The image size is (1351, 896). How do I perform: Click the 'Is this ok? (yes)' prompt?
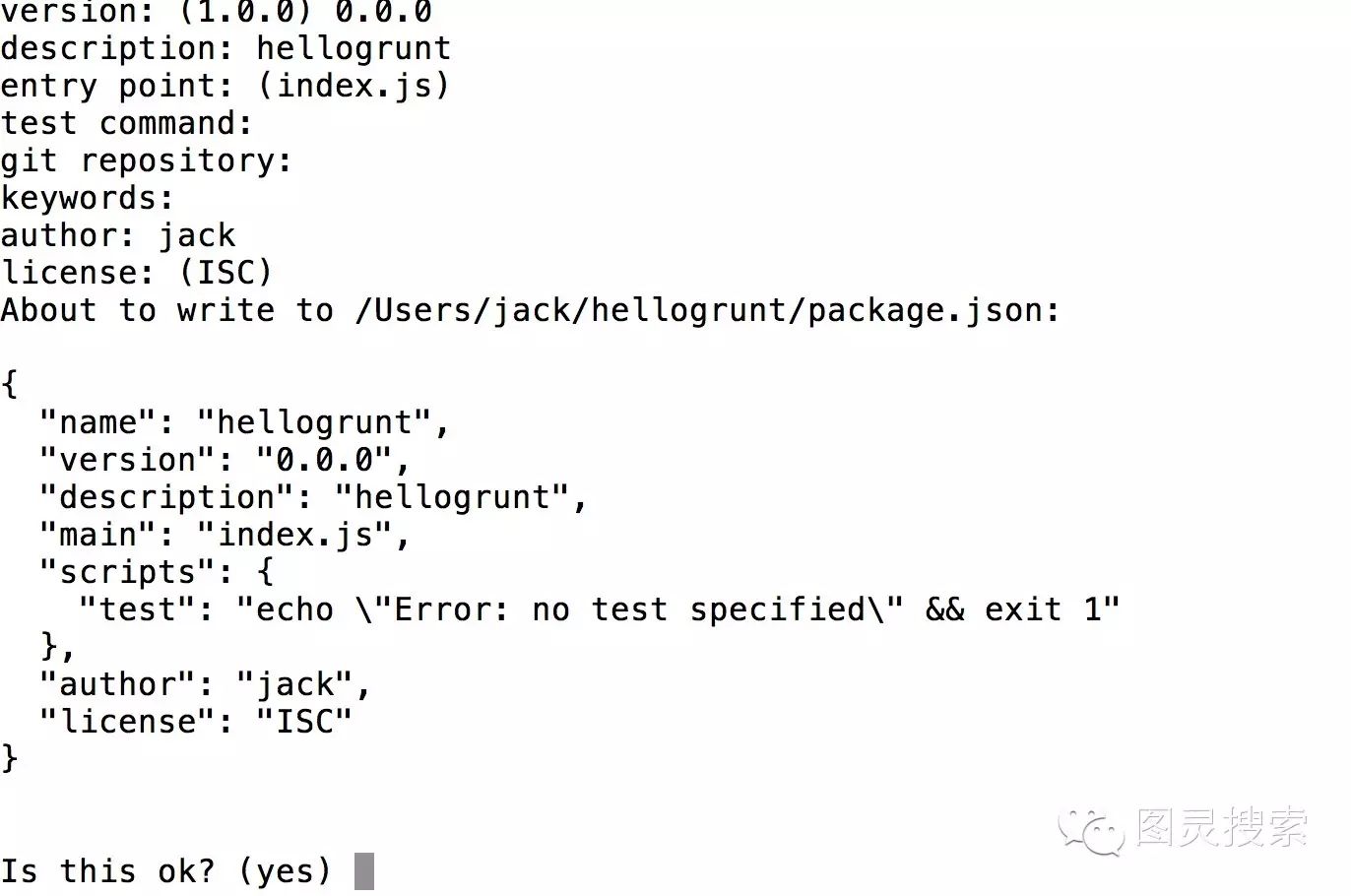point(165,871)
